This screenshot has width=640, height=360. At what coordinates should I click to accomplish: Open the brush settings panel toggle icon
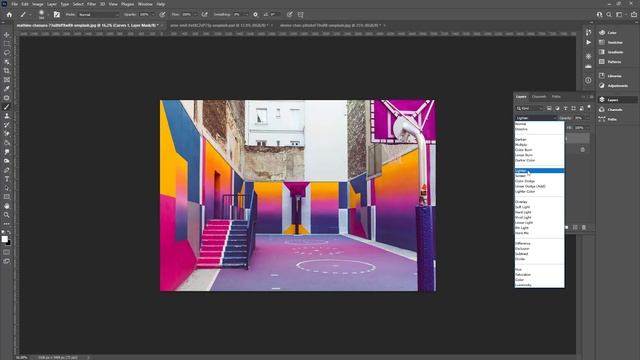57,14
